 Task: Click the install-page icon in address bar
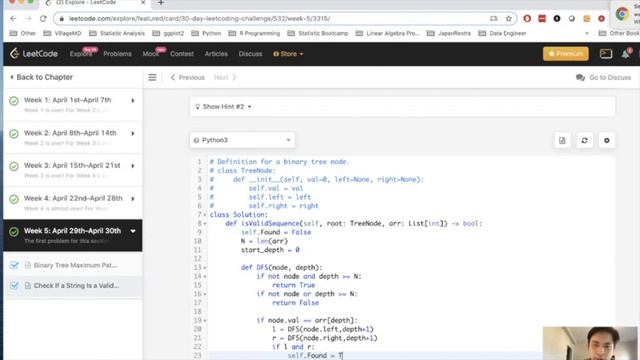pyautogui.click(x=494, y=19)
